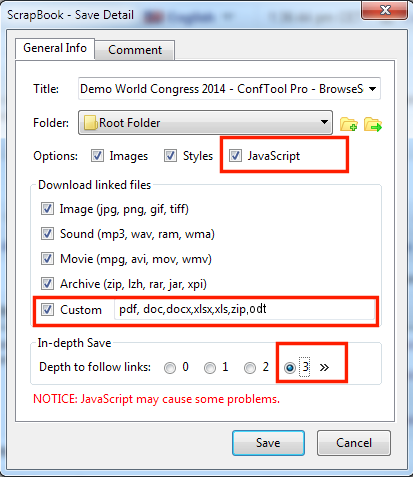Click the folder icon with green arrow

373,124
